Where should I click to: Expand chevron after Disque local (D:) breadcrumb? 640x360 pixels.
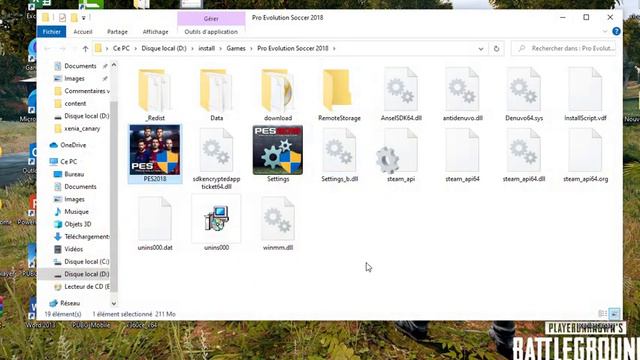(x=192, y=49)
